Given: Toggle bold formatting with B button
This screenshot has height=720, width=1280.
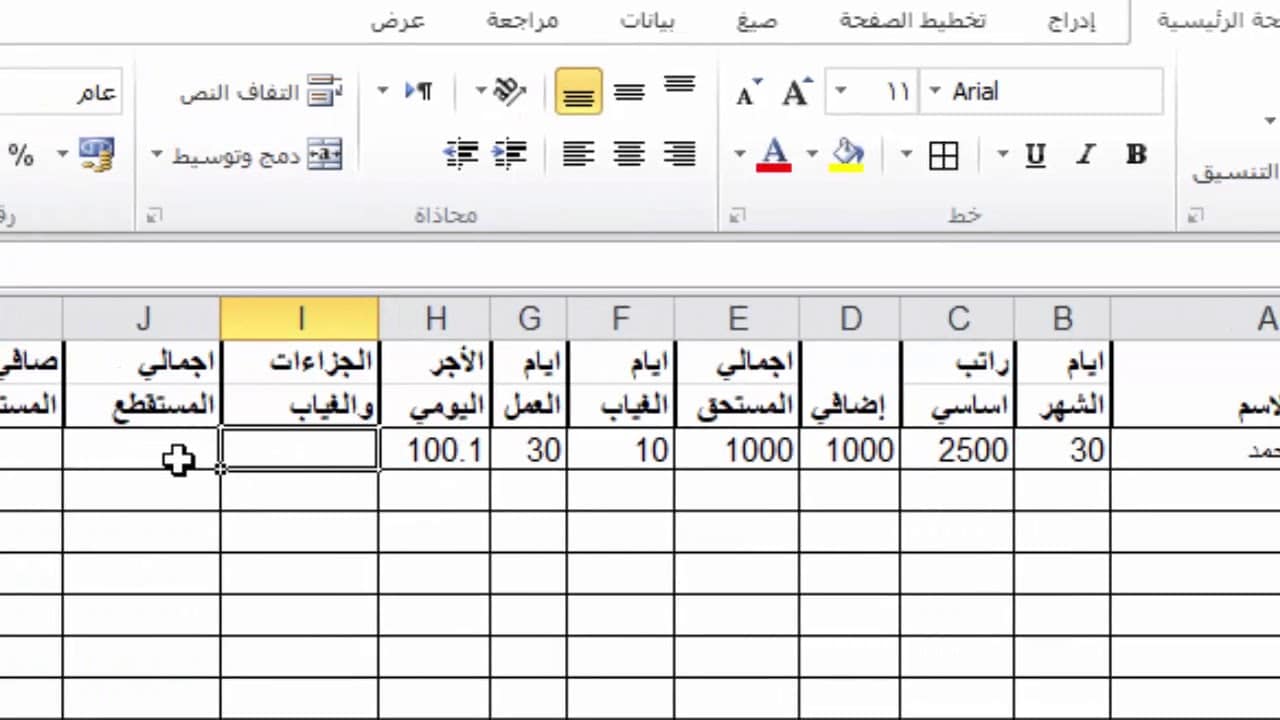Looking at the screenshot, I should click(1136, 155).
